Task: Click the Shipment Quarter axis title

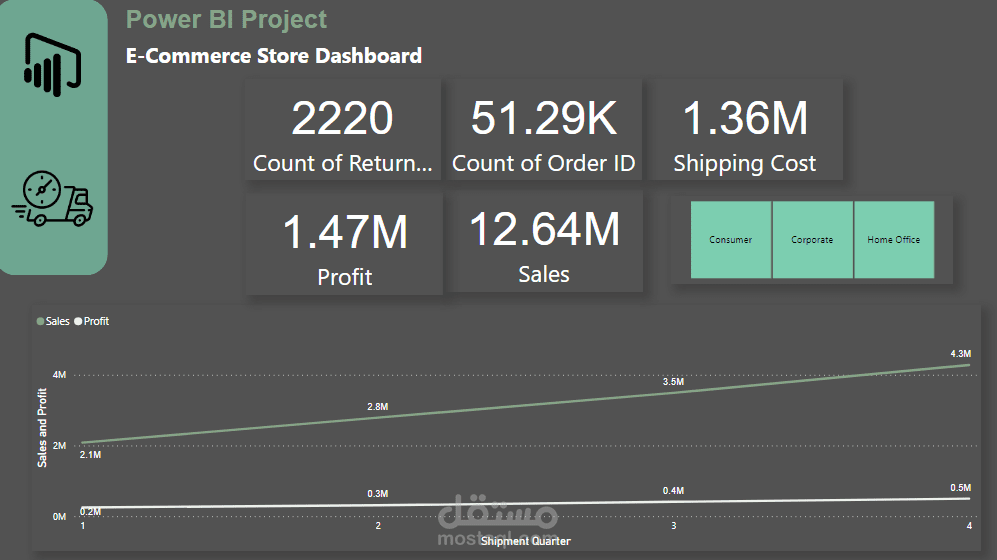Action: tap(525, 541)
